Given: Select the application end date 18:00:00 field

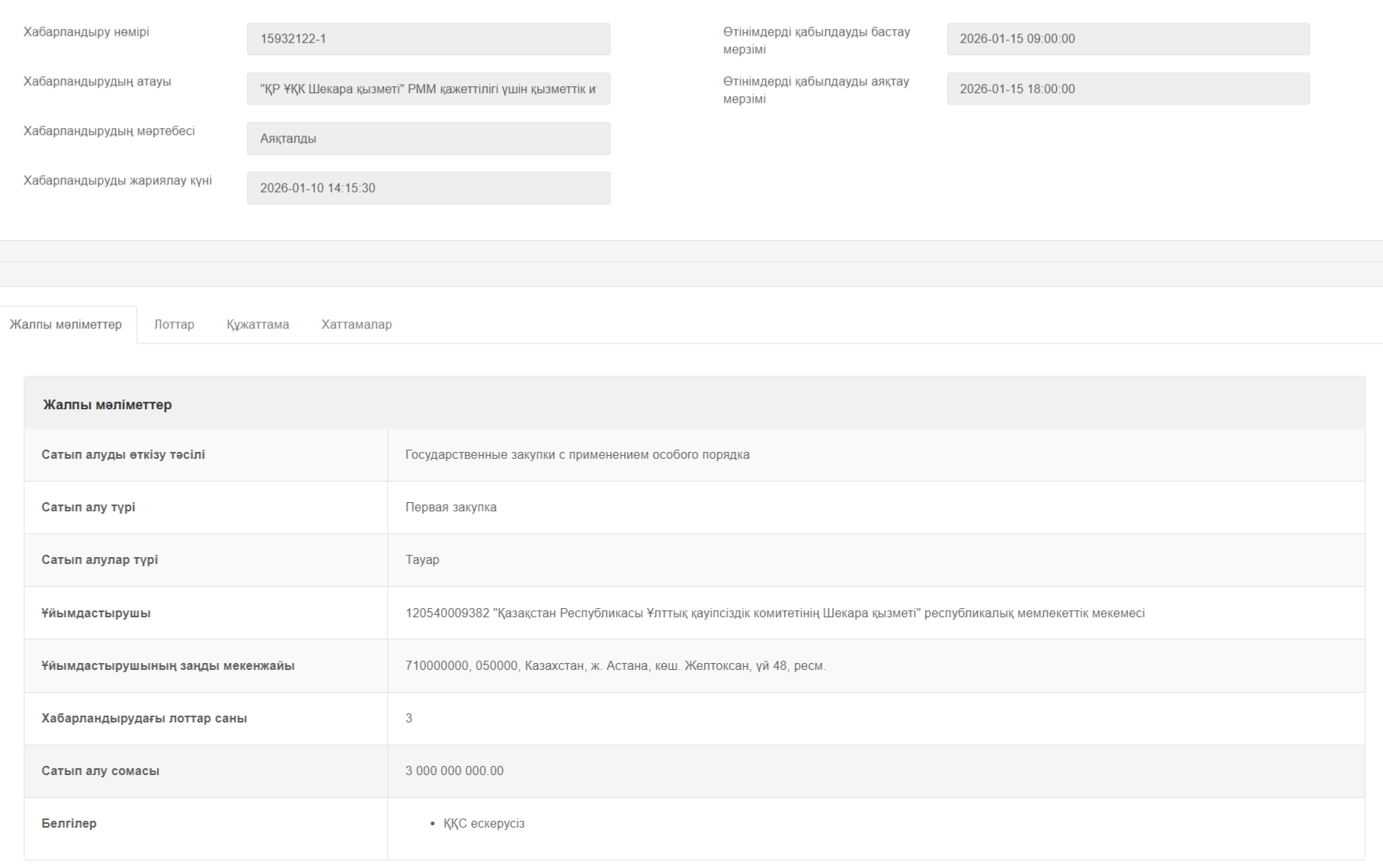Looking at the screenshot, I should [1127, 89].
